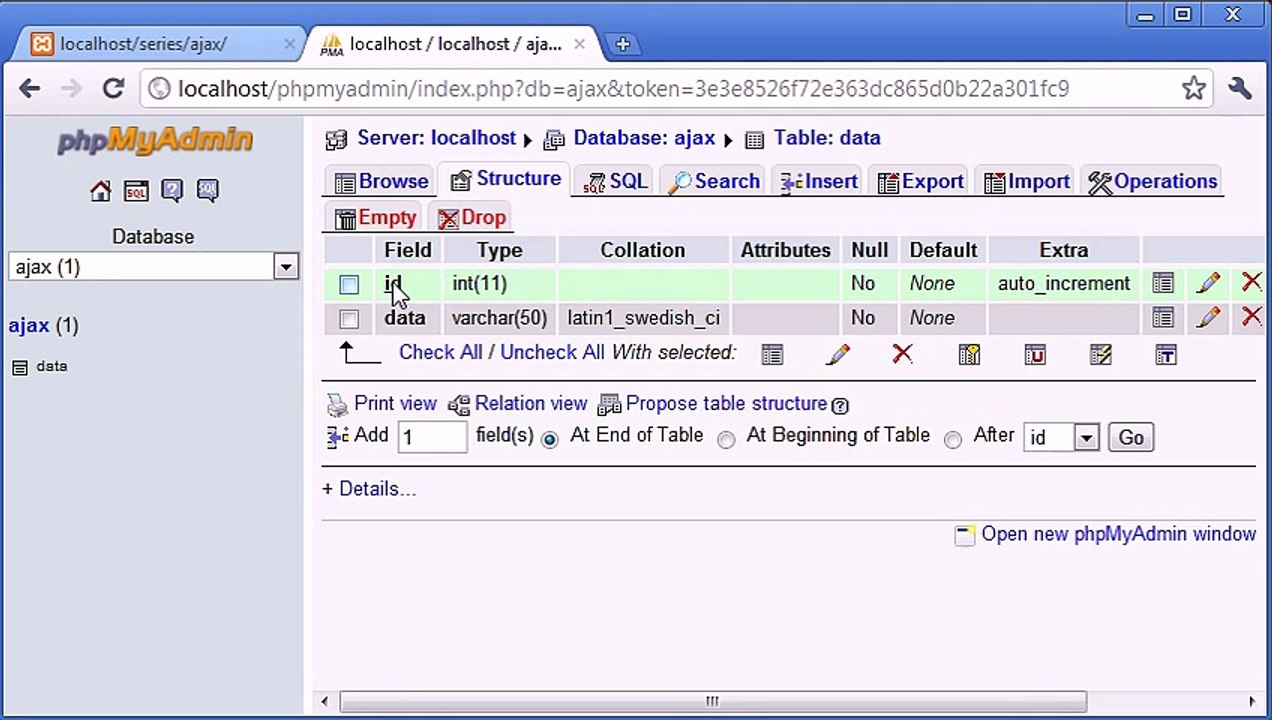Viewport: 1272px width, 720px height.
Task: Click the Uncheck All link
Action: tap(552, 353)
